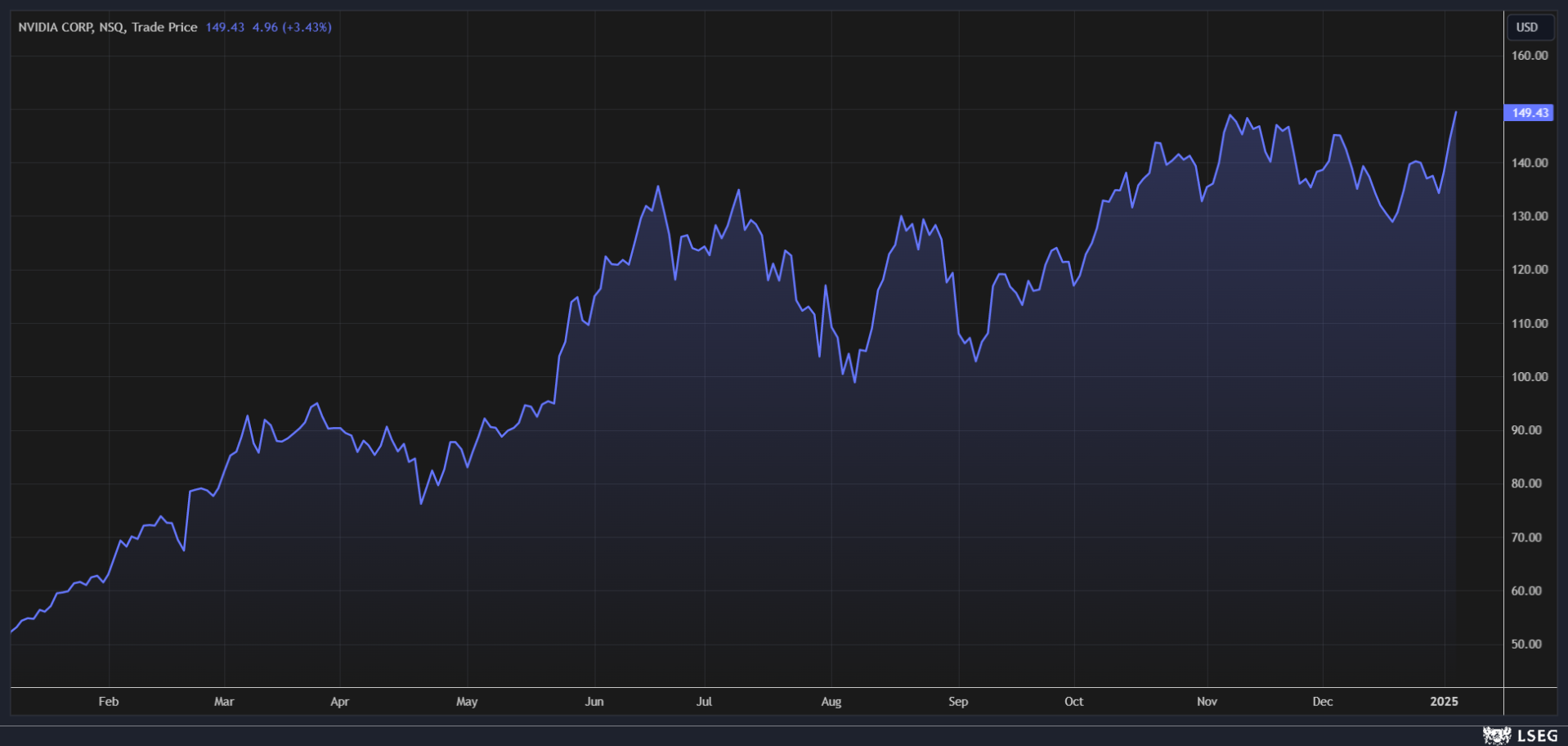The image size is (1568, 746).
Task: Click the Apr label on time axis
Action: pyautogui.click(x=340, y=701)
